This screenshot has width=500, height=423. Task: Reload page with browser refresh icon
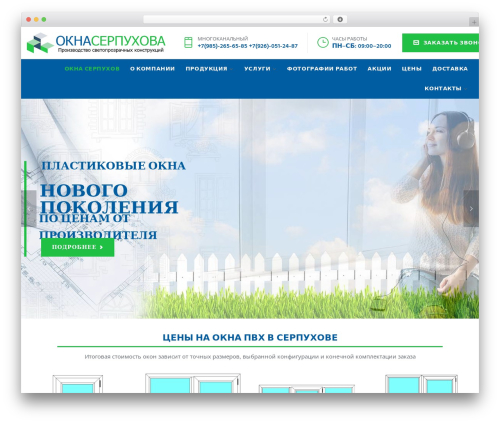[325, 20]
